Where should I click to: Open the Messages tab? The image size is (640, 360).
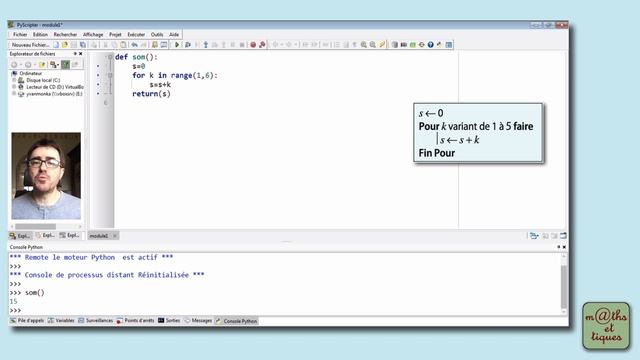[x=198, y=321]
